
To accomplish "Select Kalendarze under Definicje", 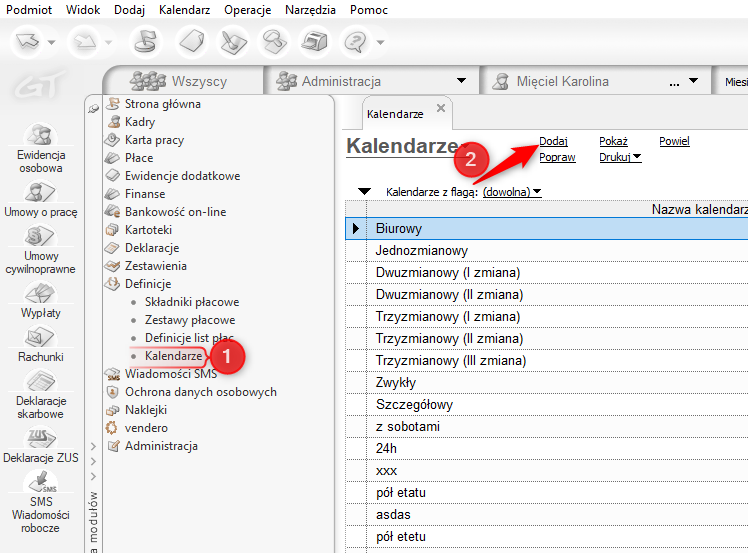I will click(x=174, y=356).
